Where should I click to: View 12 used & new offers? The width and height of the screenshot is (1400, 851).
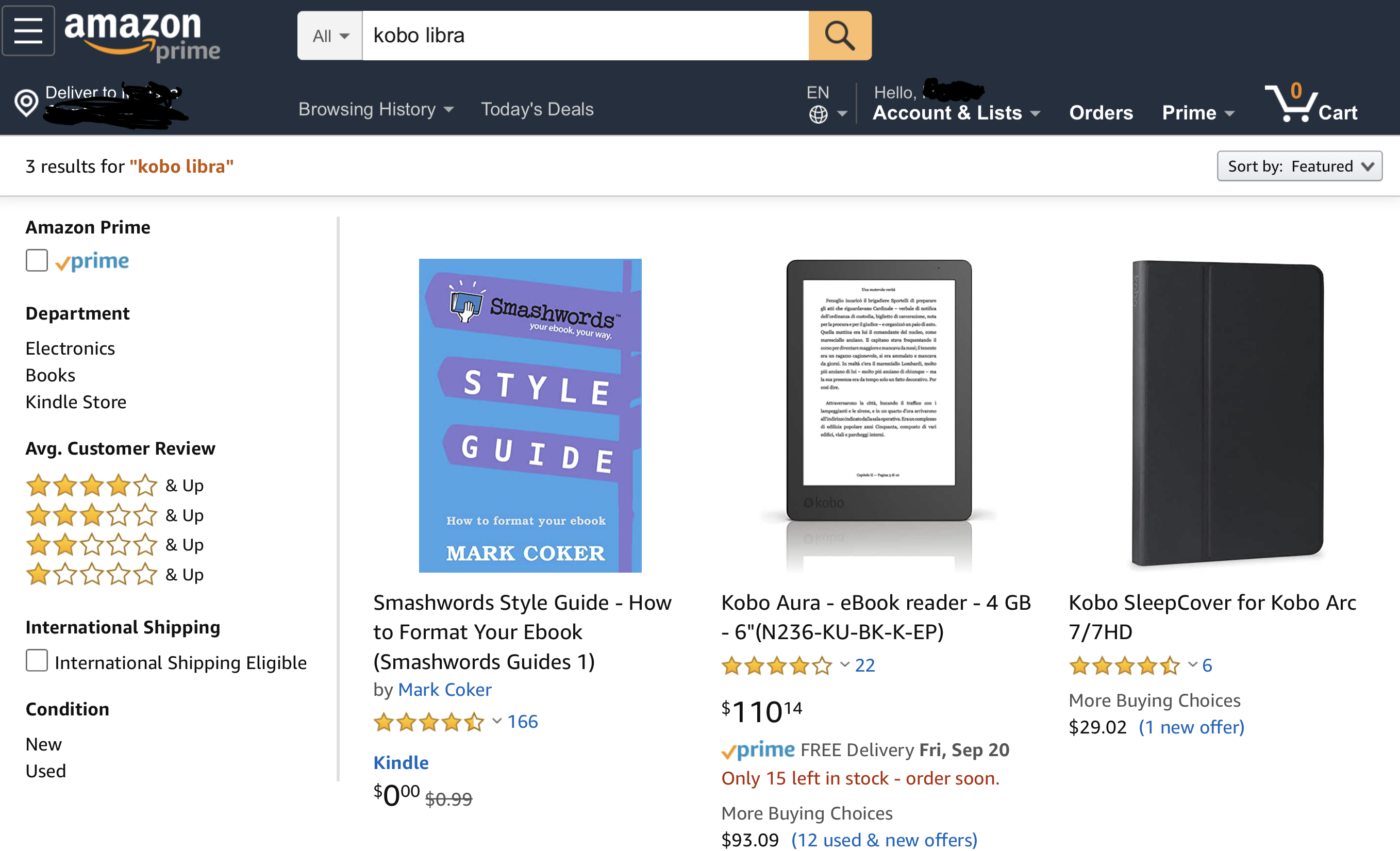coord(884,840)
